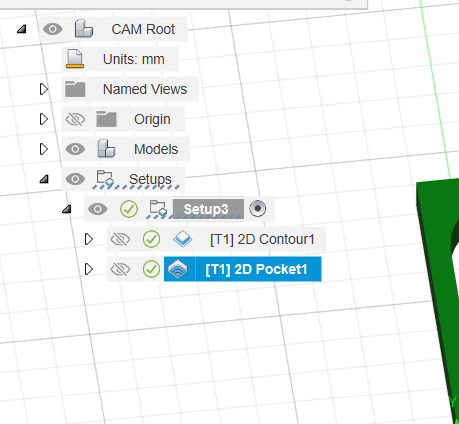Show toolpath for 2D Contour1
The image size is (459, 424).
[120, 239]
